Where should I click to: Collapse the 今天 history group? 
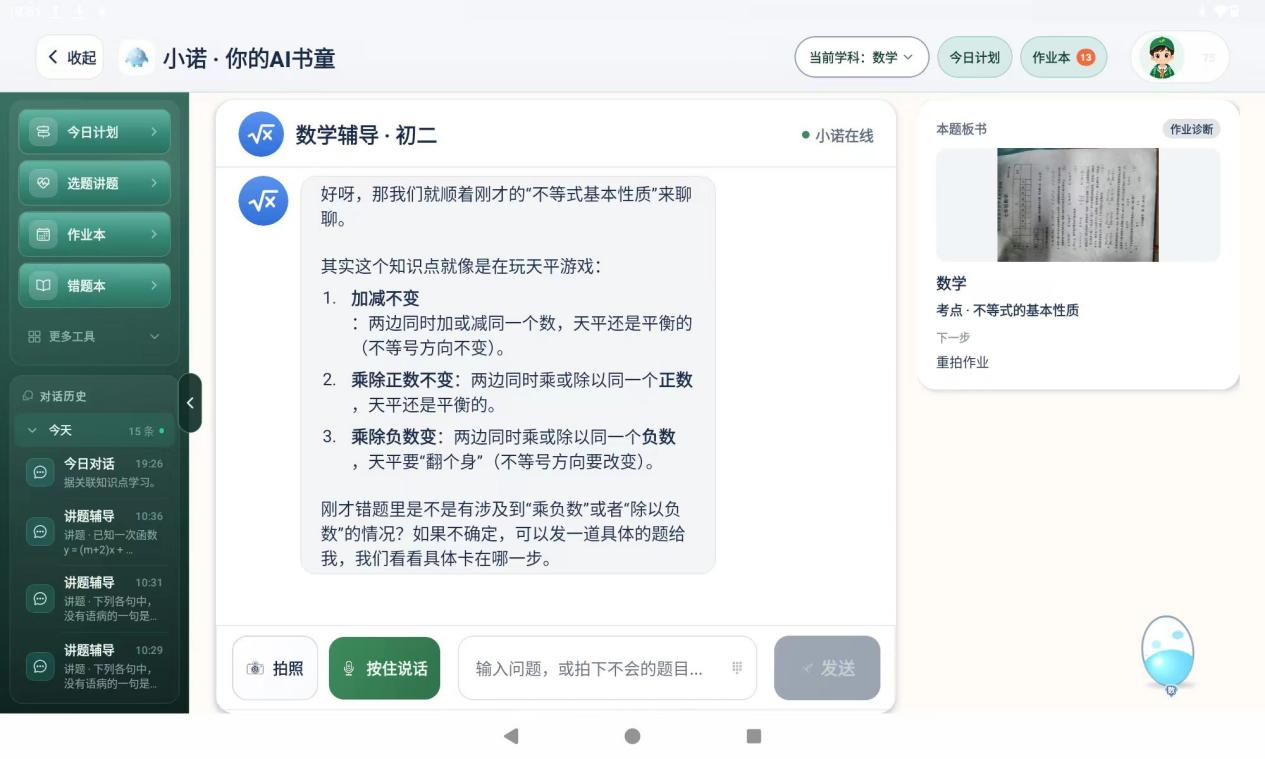pos(94,431)
